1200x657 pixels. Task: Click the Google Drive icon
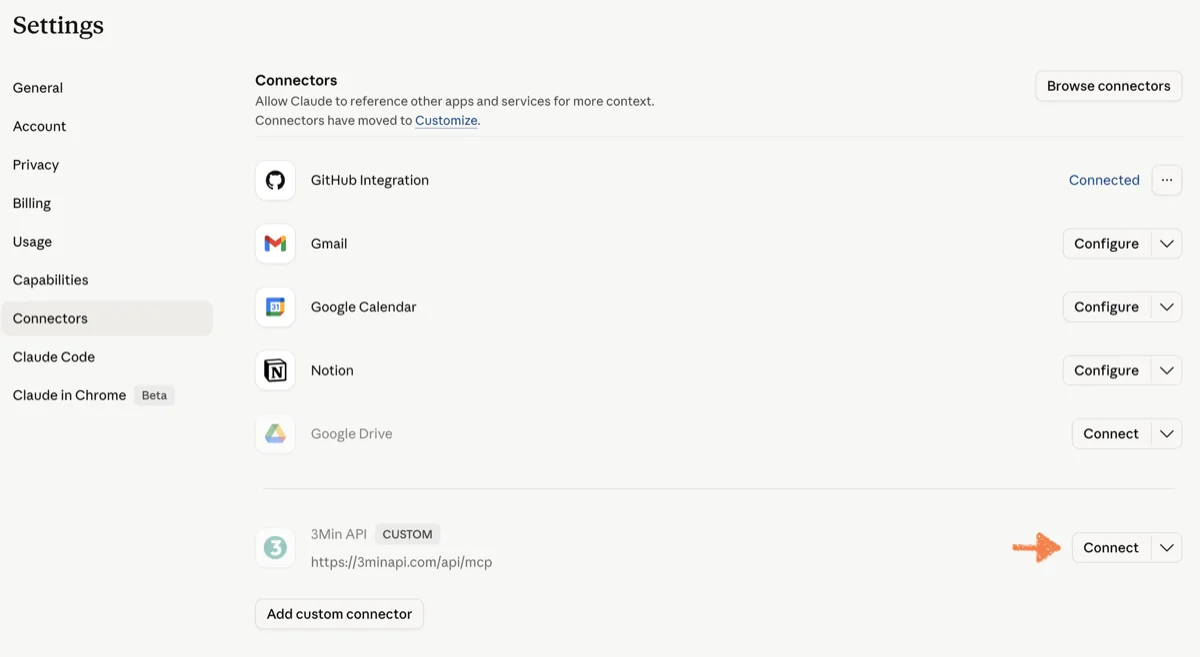pyautogui.click(x=275, y=434)
